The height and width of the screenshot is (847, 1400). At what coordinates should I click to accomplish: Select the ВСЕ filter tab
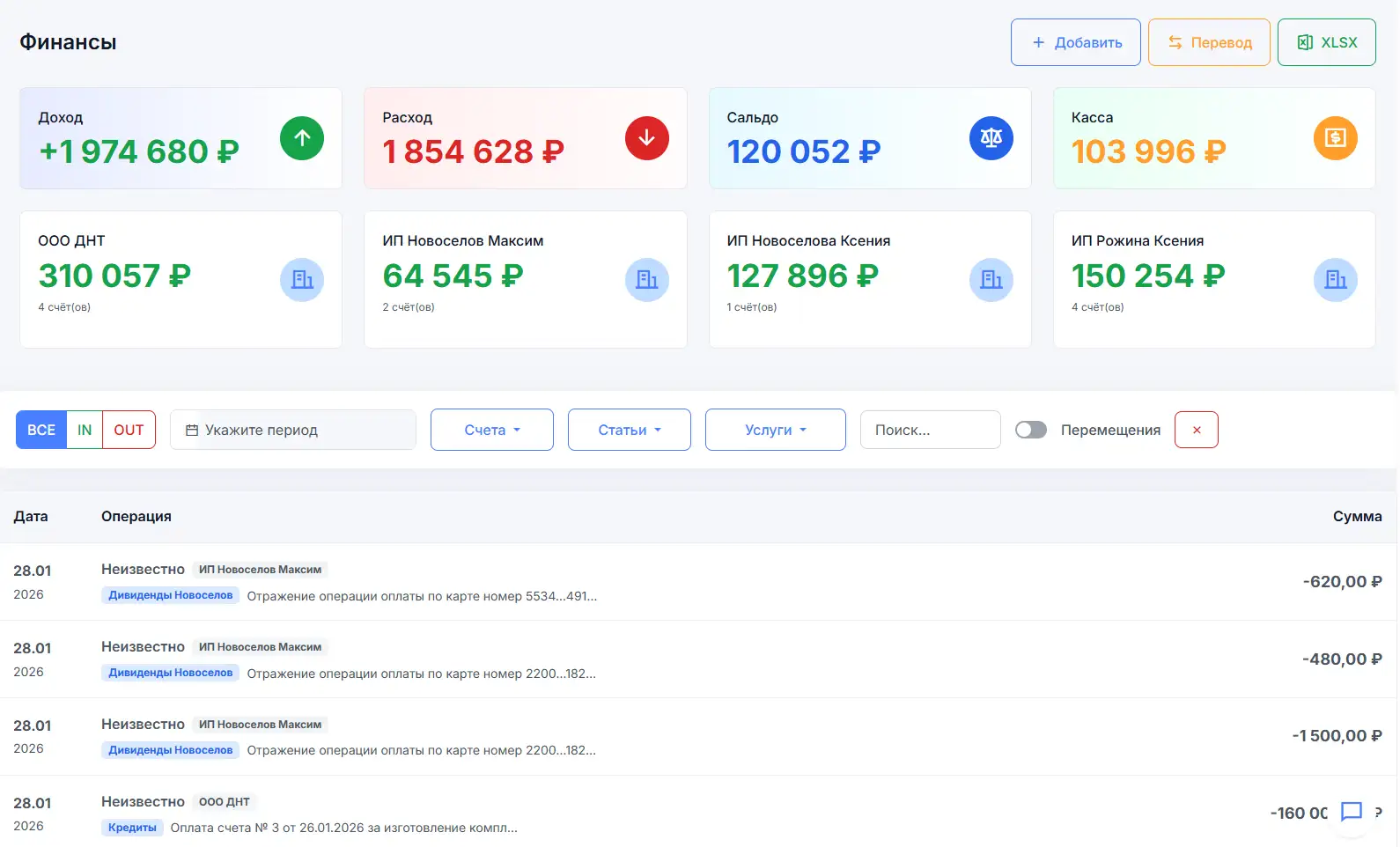tap(41, 430)
